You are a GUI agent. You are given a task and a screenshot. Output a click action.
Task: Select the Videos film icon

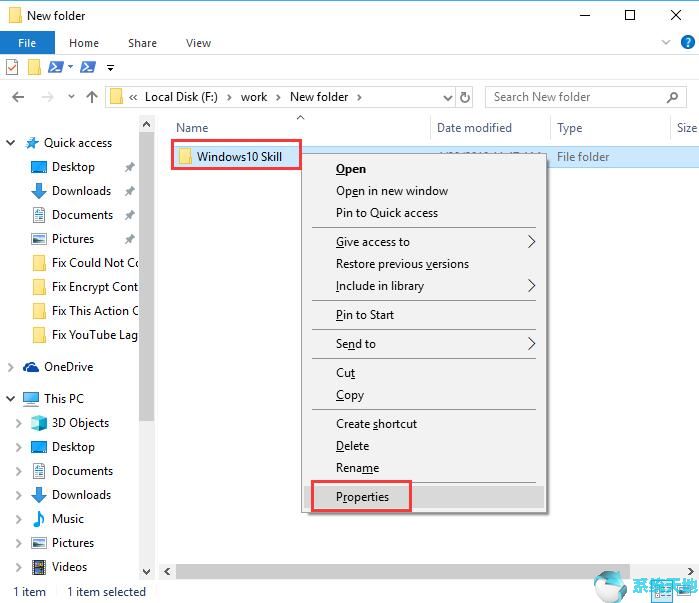point(39,567)
